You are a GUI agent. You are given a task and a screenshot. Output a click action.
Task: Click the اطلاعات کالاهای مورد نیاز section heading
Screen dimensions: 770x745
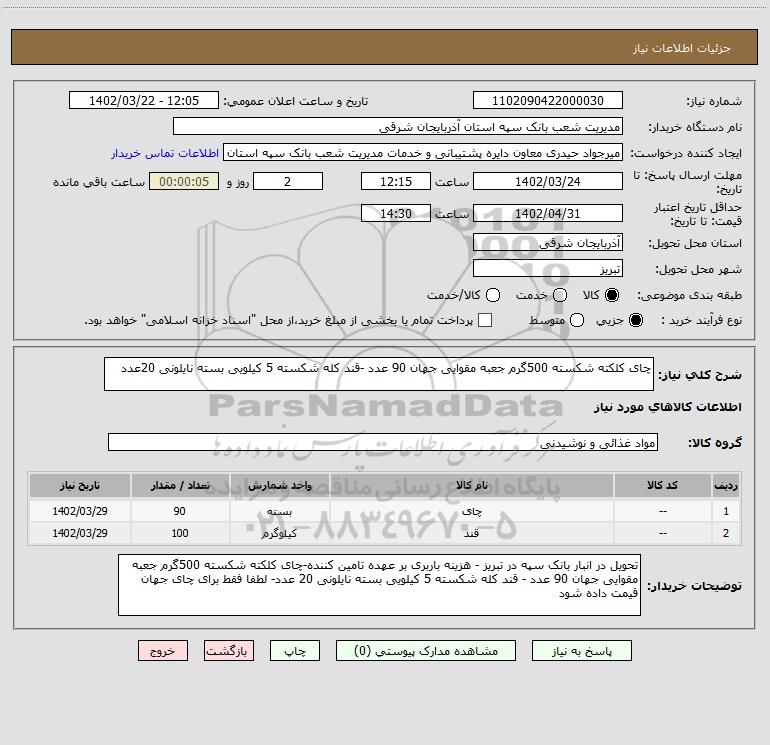(667, 407)
